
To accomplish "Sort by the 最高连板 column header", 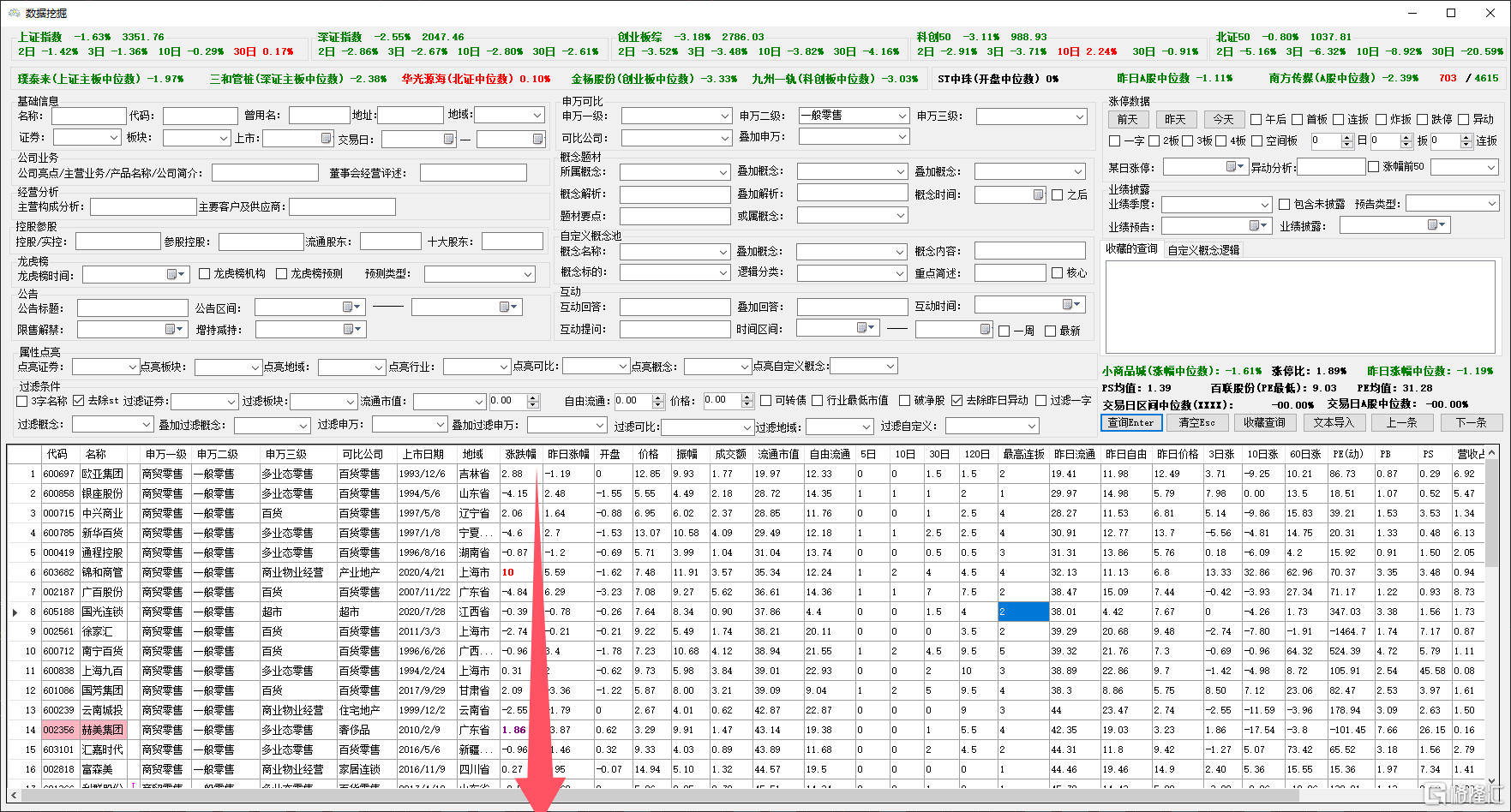I will (1023, 454).
